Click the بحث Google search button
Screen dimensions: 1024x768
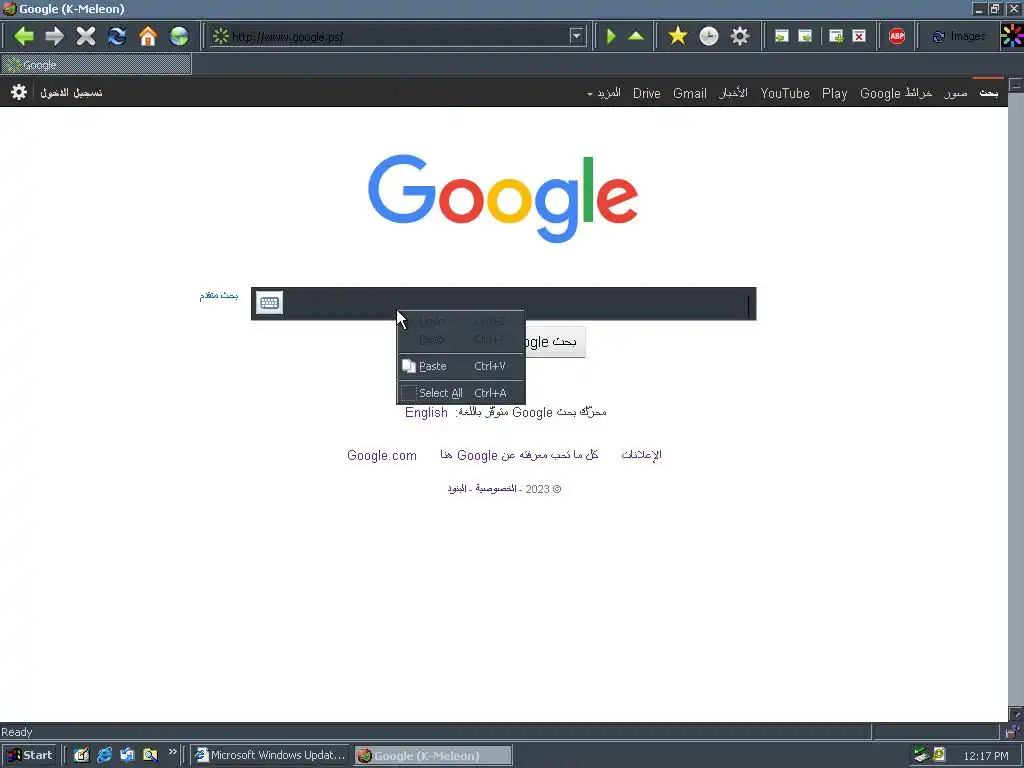555,342
